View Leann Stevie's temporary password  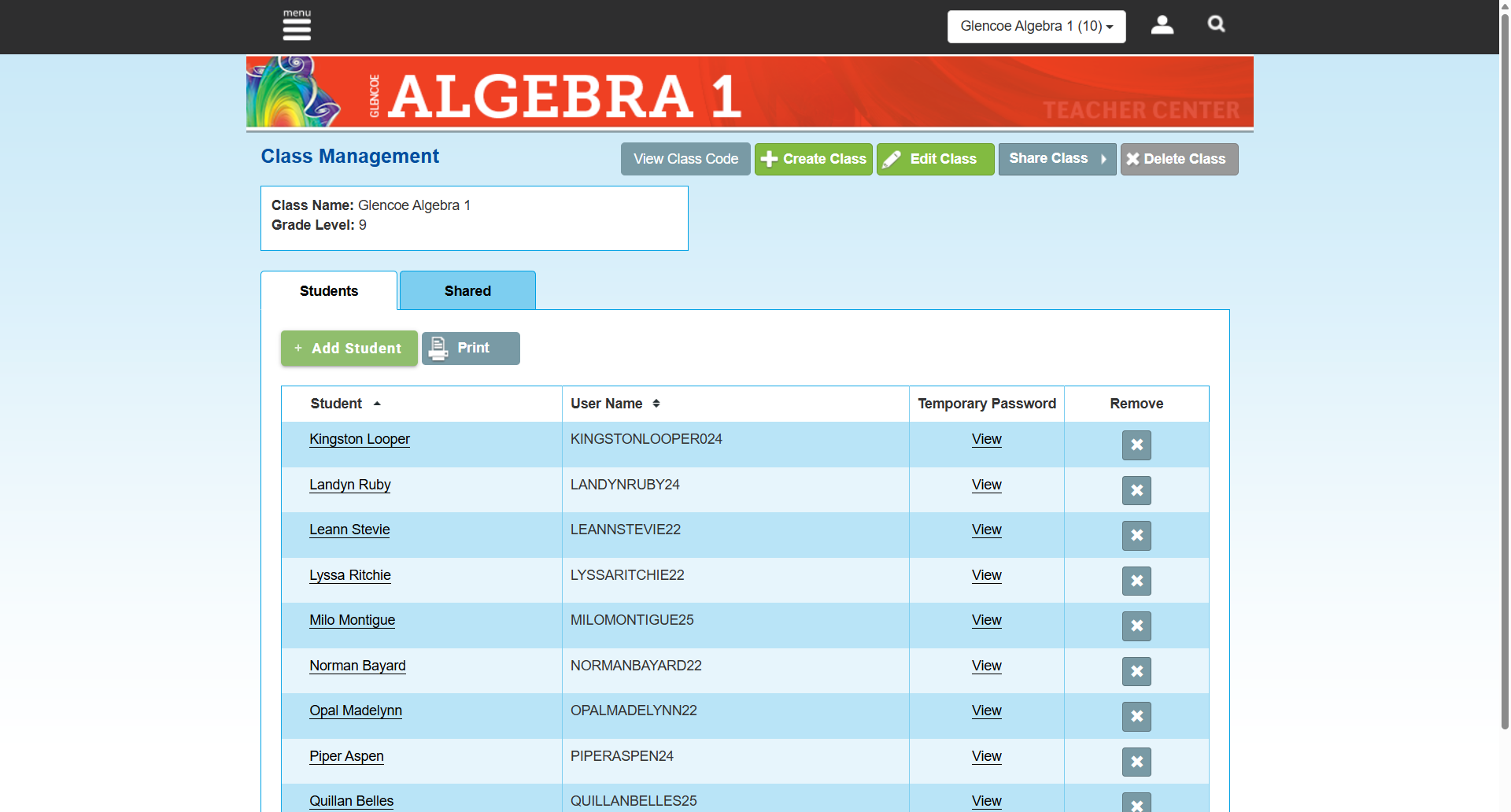pos(987,530)
